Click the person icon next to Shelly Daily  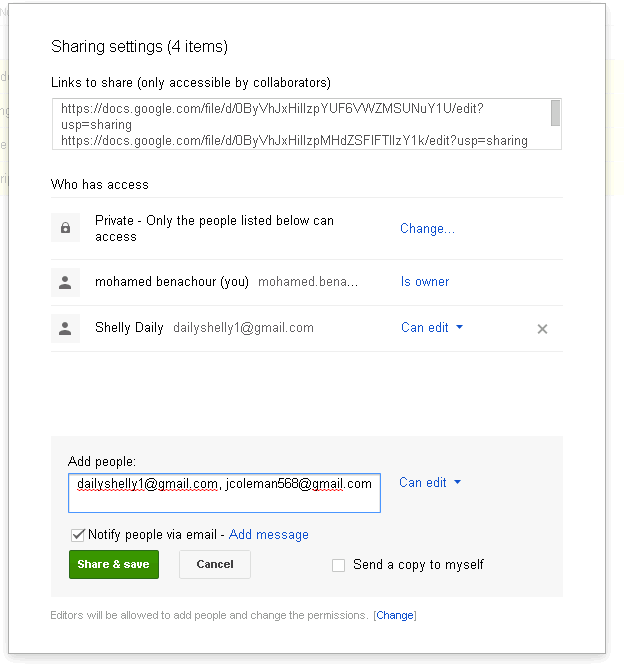pos(65,328)
